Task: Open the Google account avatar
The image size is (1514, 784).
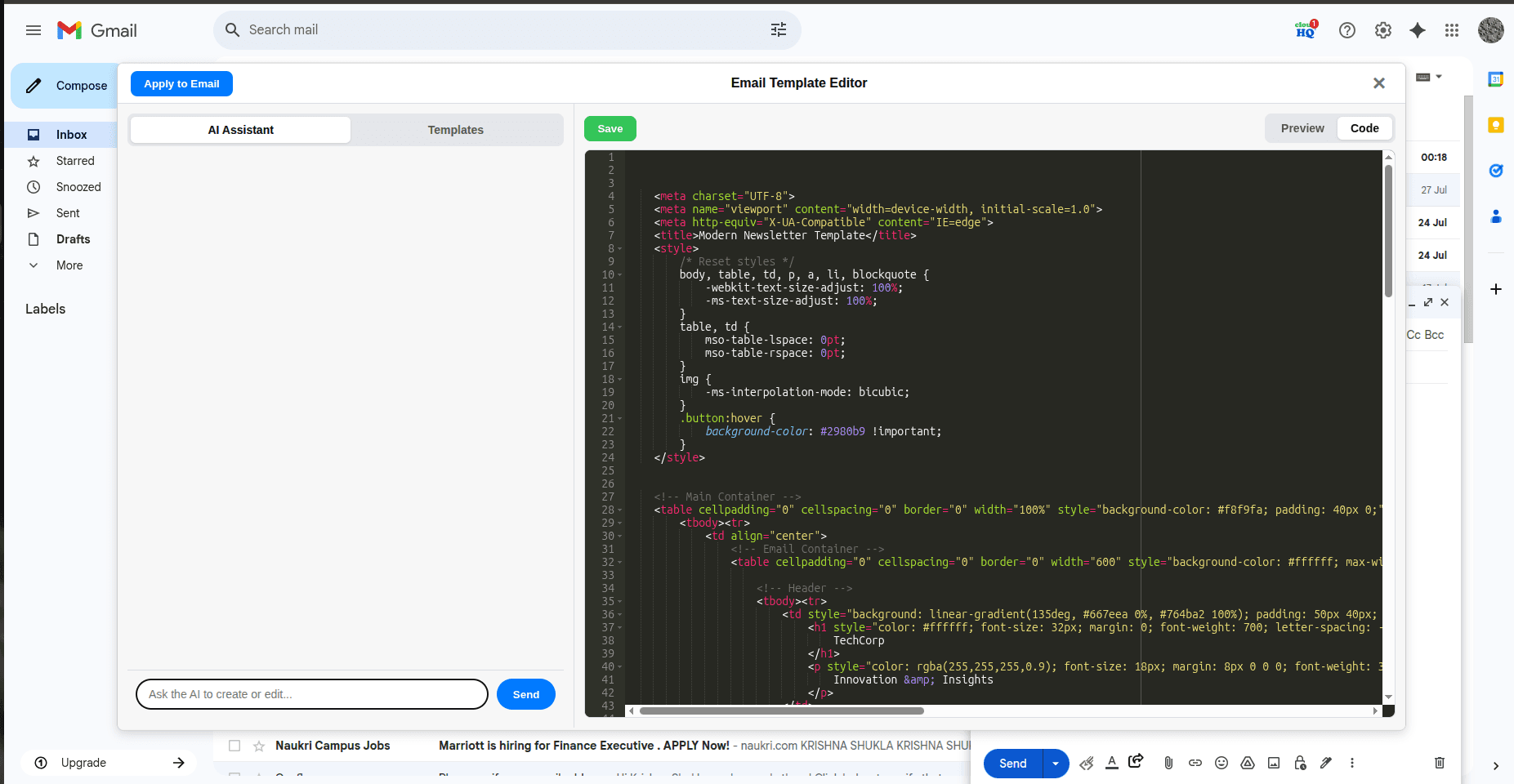Action: coord(1491,30)
